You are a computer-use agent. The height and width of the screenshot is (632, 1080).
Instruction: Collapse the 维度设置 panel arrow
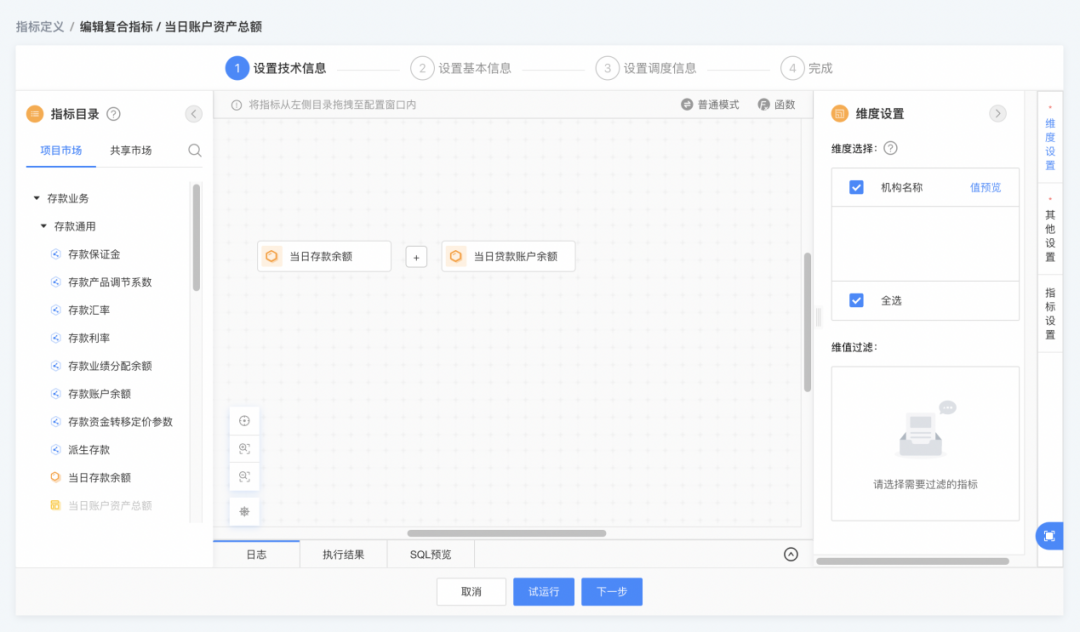pyautogui.click(x=997, y=114)
